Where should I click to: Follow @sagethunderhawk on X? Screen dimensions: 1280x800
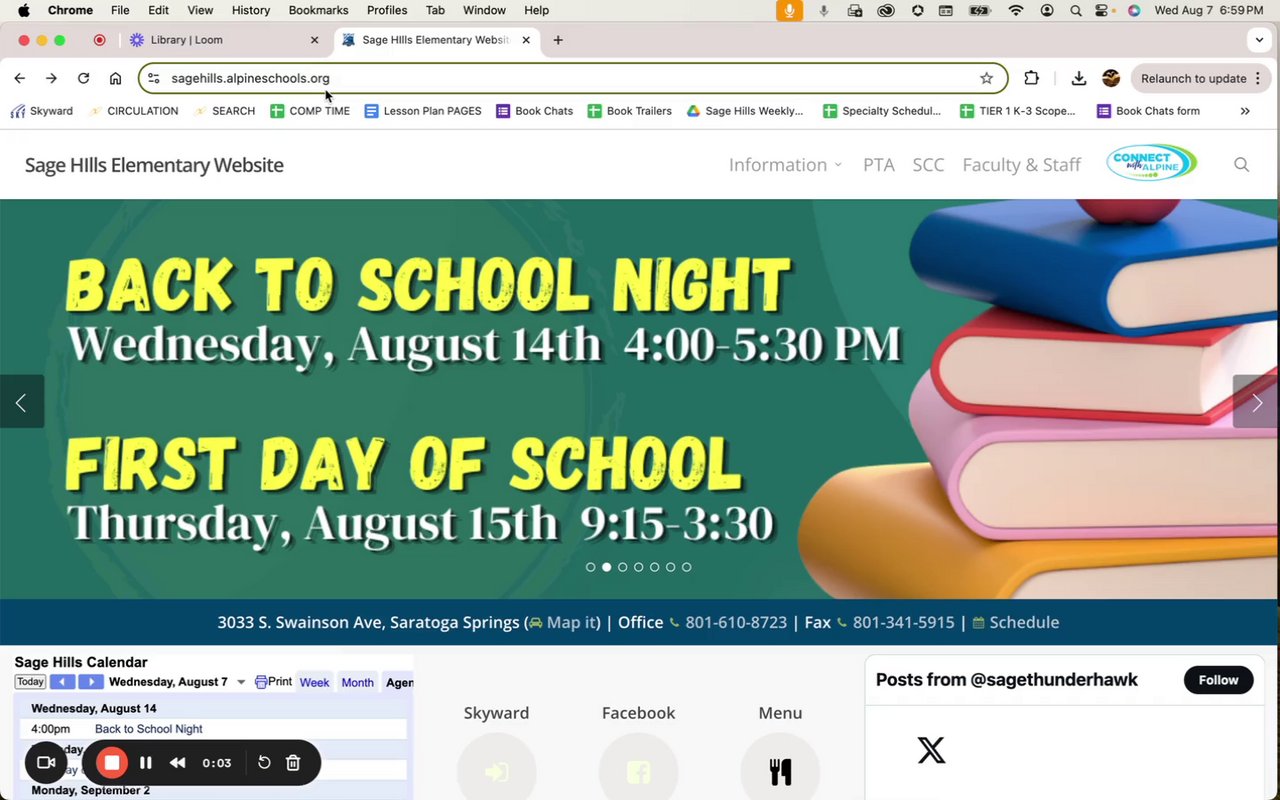[x=1218, y=680]
